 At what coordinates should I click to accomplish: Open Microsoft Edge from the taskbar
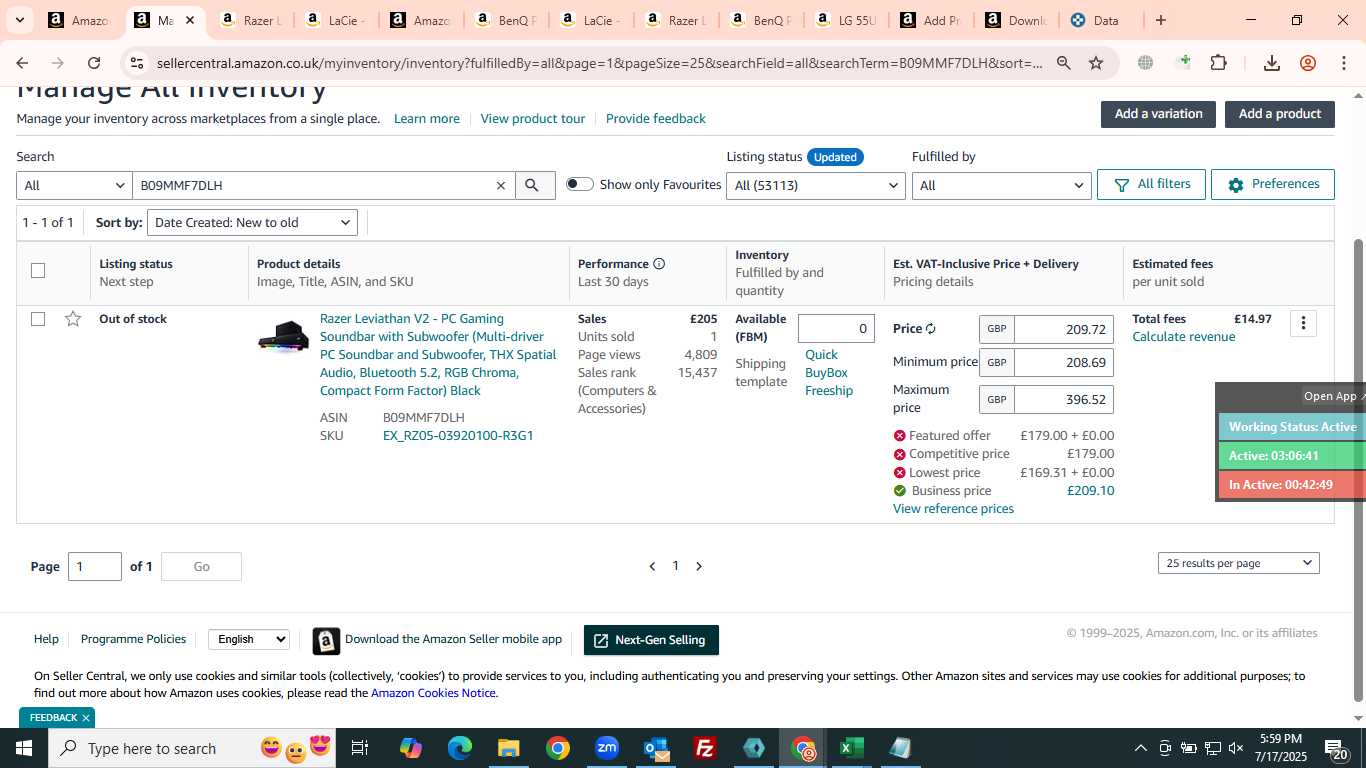coord(460,748)
